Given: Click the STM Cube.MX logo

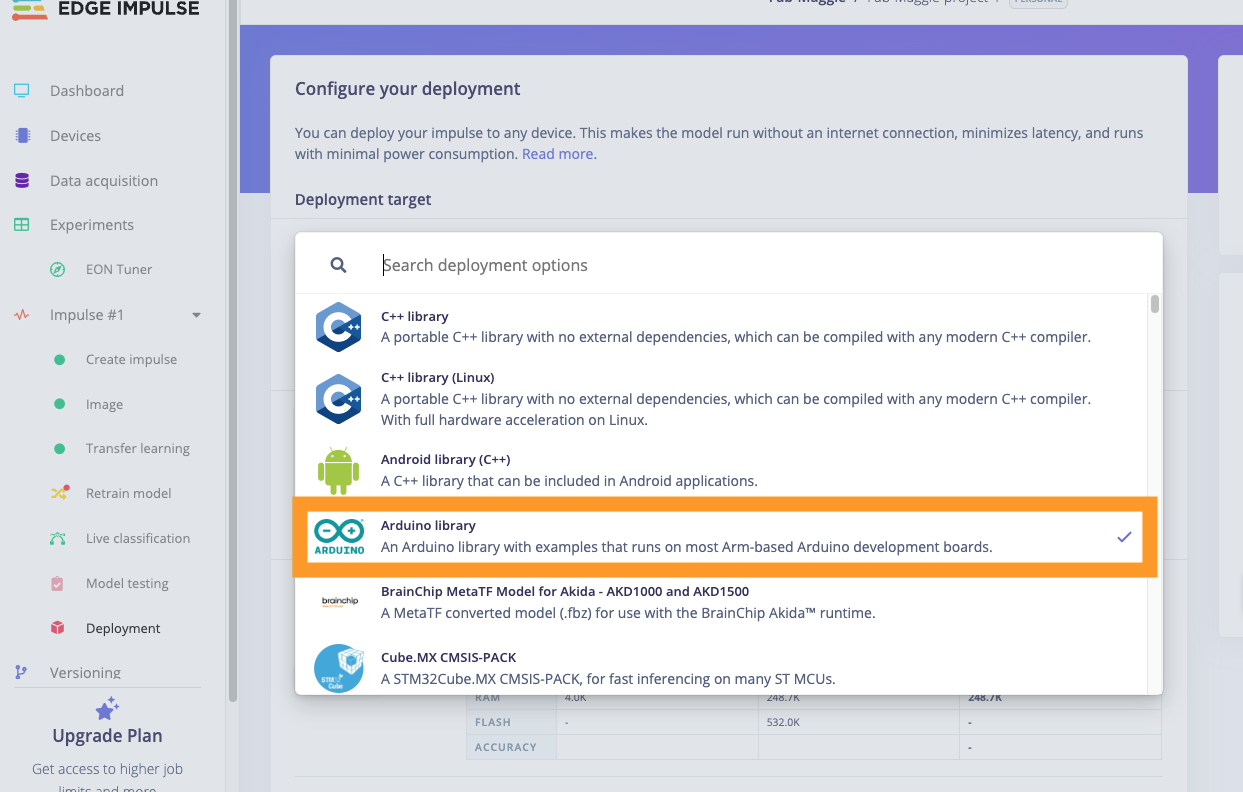Looking at the screenshot, I should [x=338, y=669].
